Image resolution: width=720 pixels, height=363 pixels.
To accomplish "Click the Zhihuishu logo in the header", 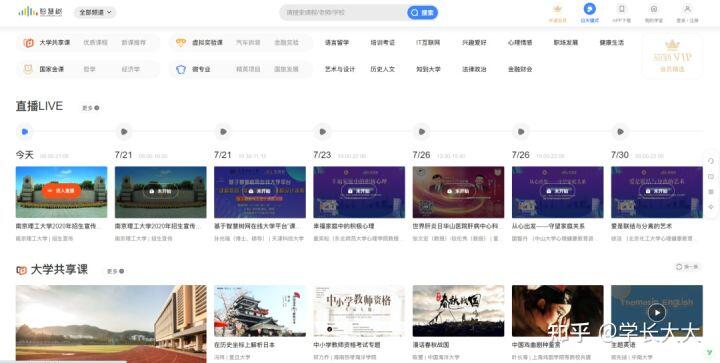I will tap(40, 12).
